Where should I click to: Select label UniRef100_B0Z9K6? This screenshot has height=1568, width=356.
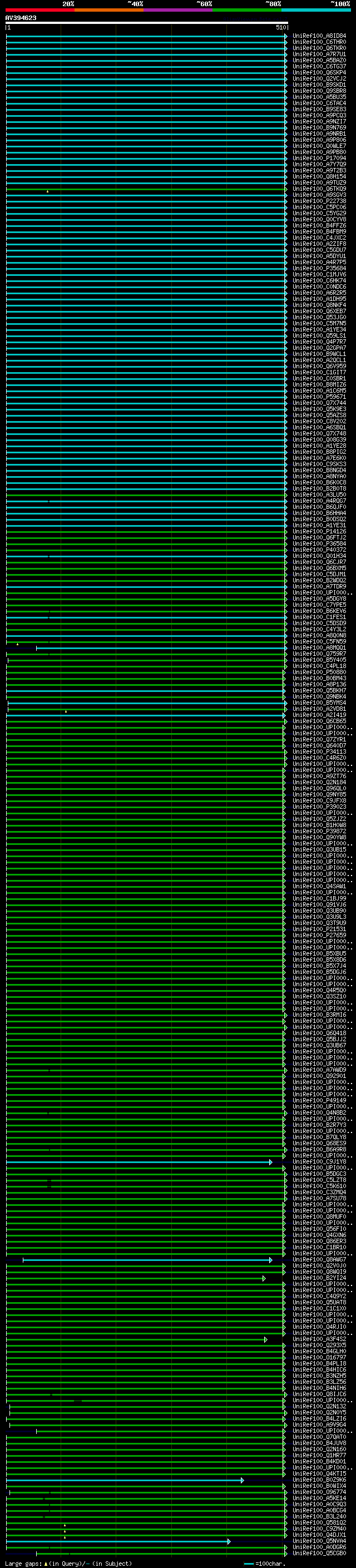tap(319, 1480)
